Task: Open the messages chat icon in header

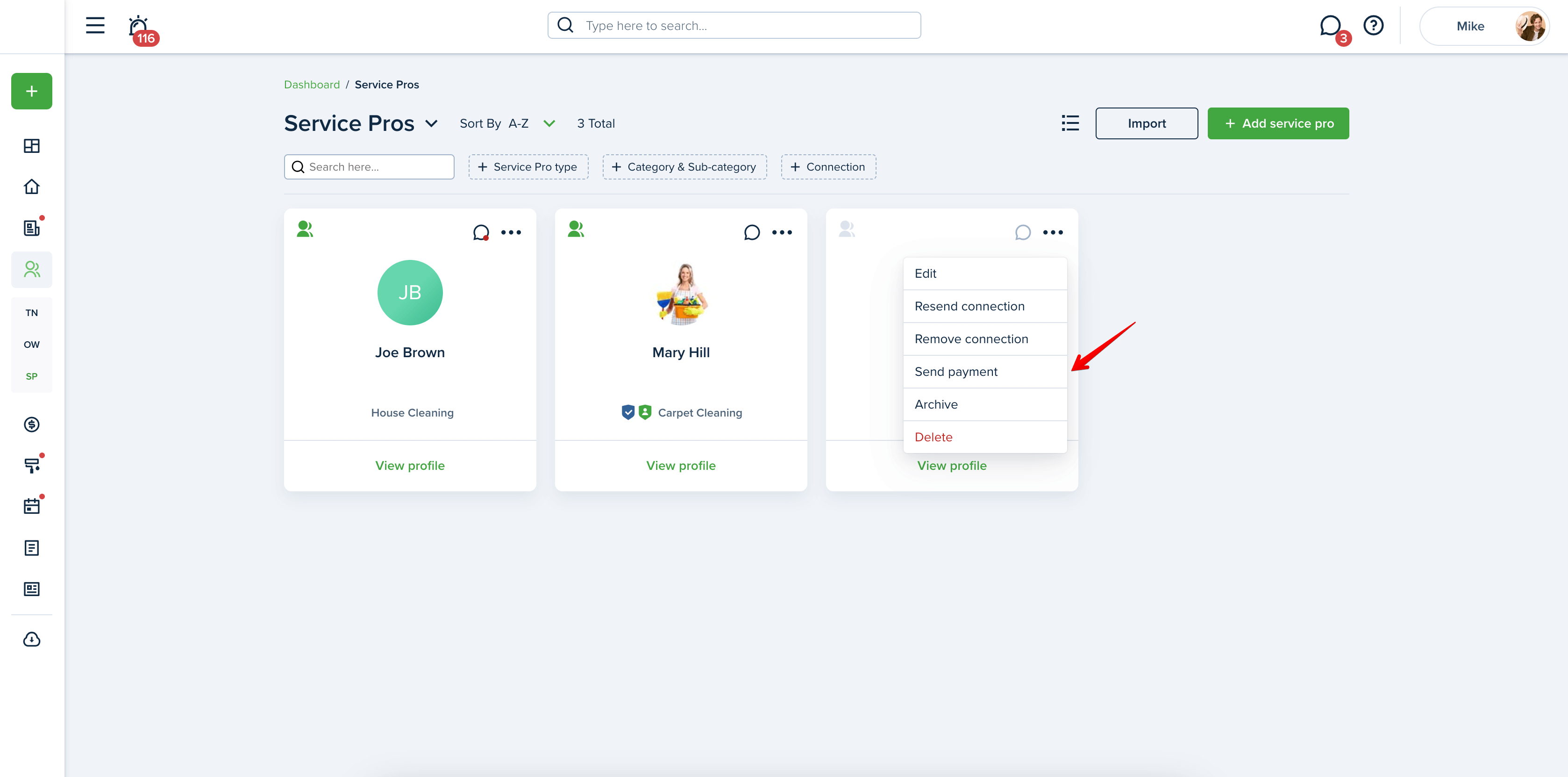Action: [1331, 26]
